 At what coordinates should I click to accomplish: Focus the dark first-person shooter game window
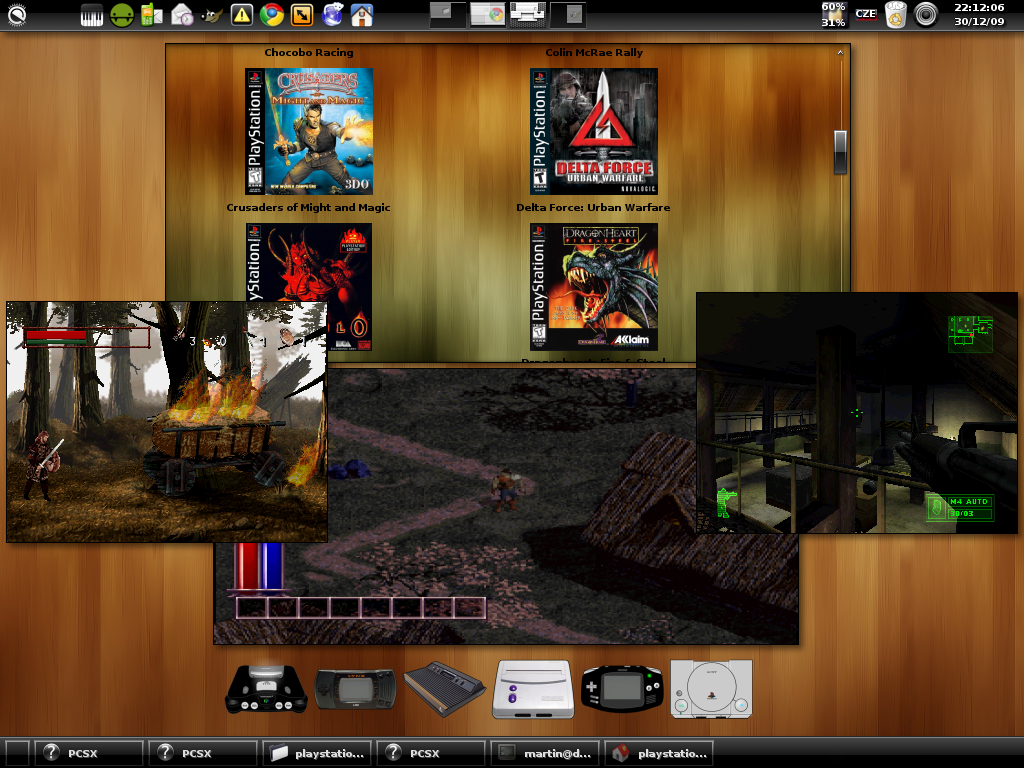point(857,413)
